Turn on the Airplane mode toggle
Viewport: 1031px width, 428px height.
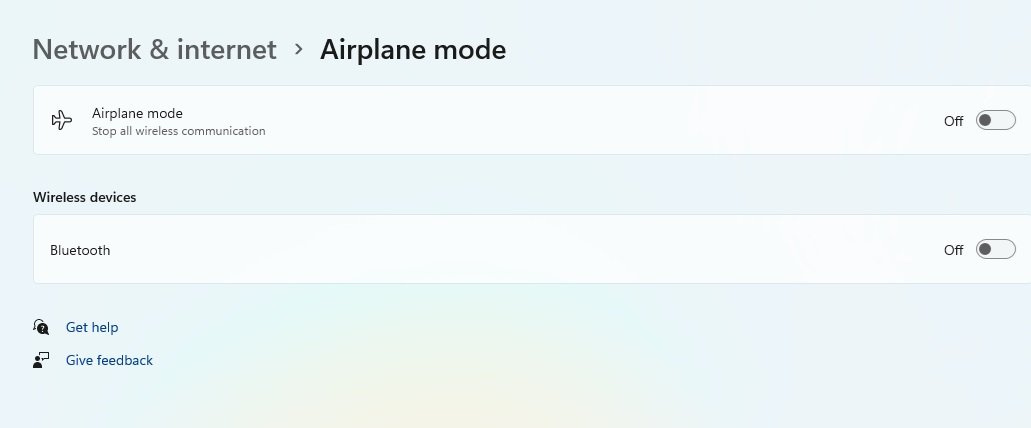click(995, 121)
